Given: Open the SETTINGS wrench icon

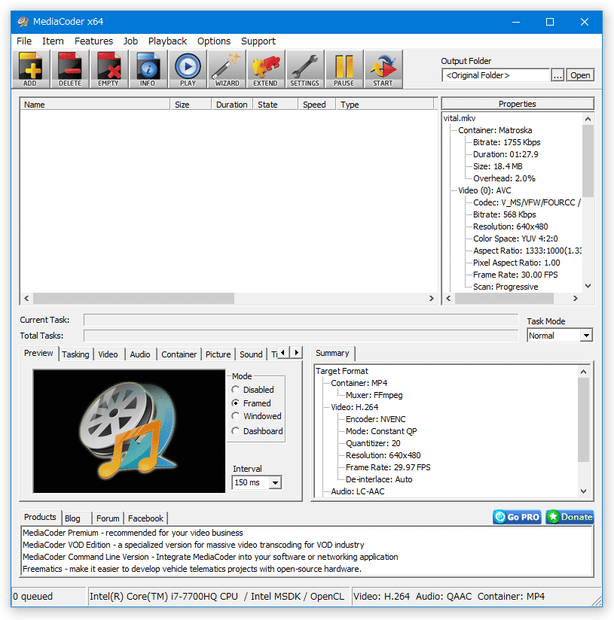Looking at the screenshot, I should click(x=305, y=69).
